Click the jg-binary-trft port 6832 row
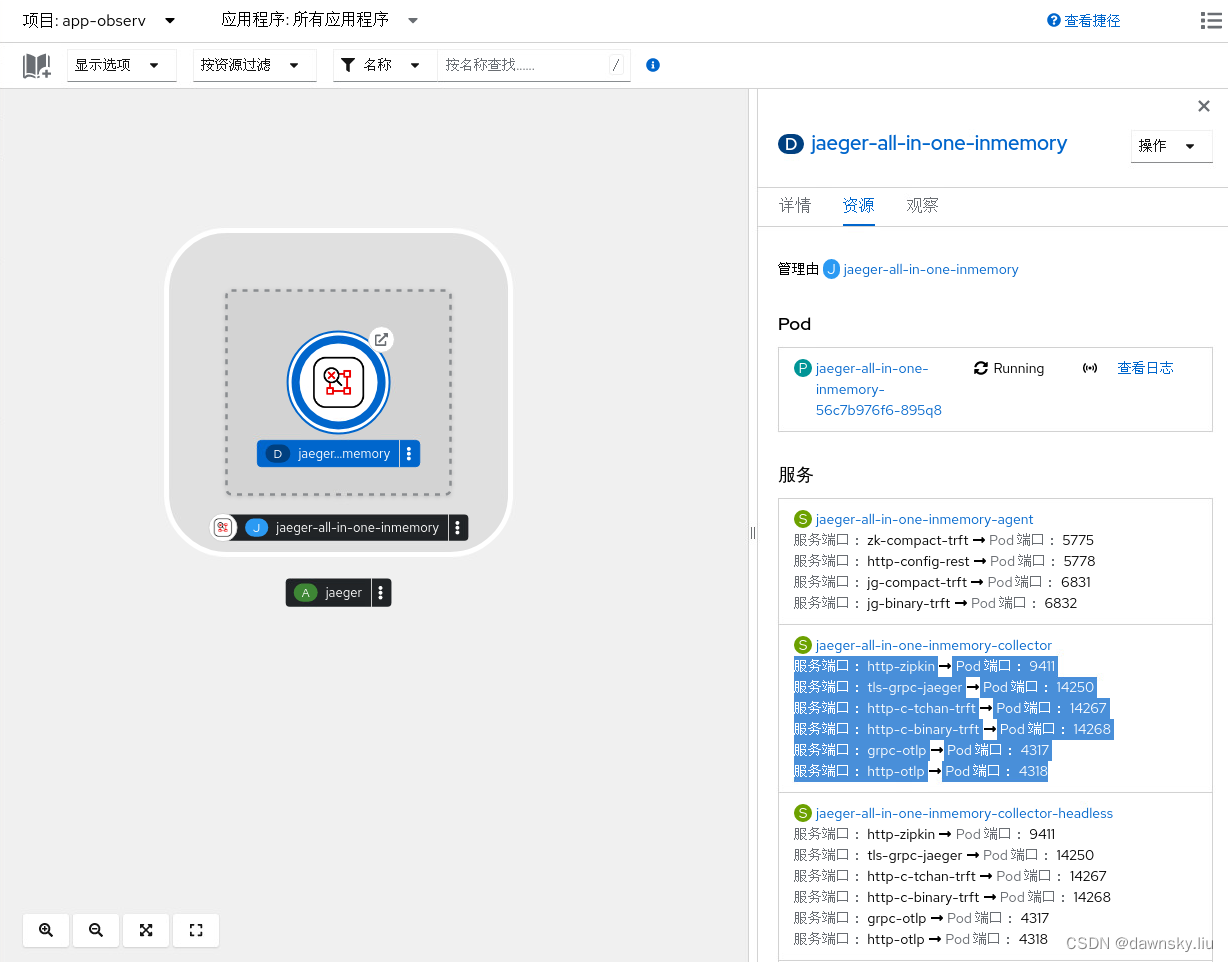 click(x=935, y=603)
